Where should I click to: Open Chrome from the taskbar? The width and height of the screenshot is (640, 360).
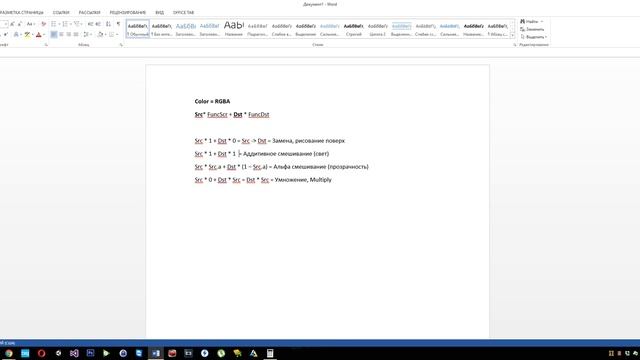9,353
